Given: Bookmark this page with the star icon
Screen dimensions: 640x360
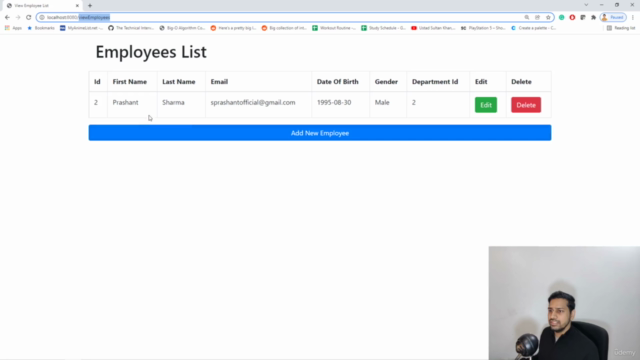Looking at the screenshot, I should point(548,17).
